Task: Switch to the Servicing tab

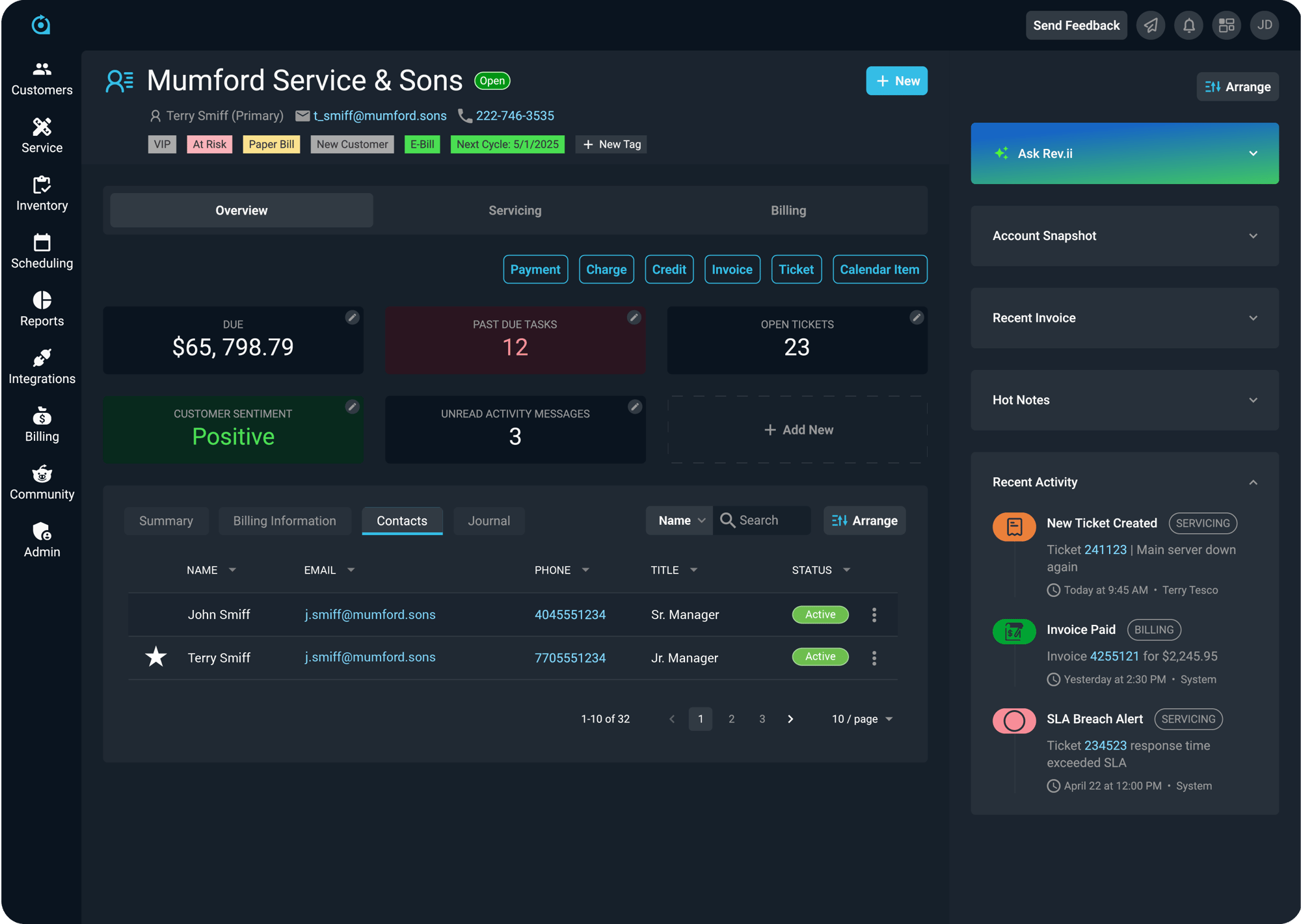Action: (x=515, y=211)
